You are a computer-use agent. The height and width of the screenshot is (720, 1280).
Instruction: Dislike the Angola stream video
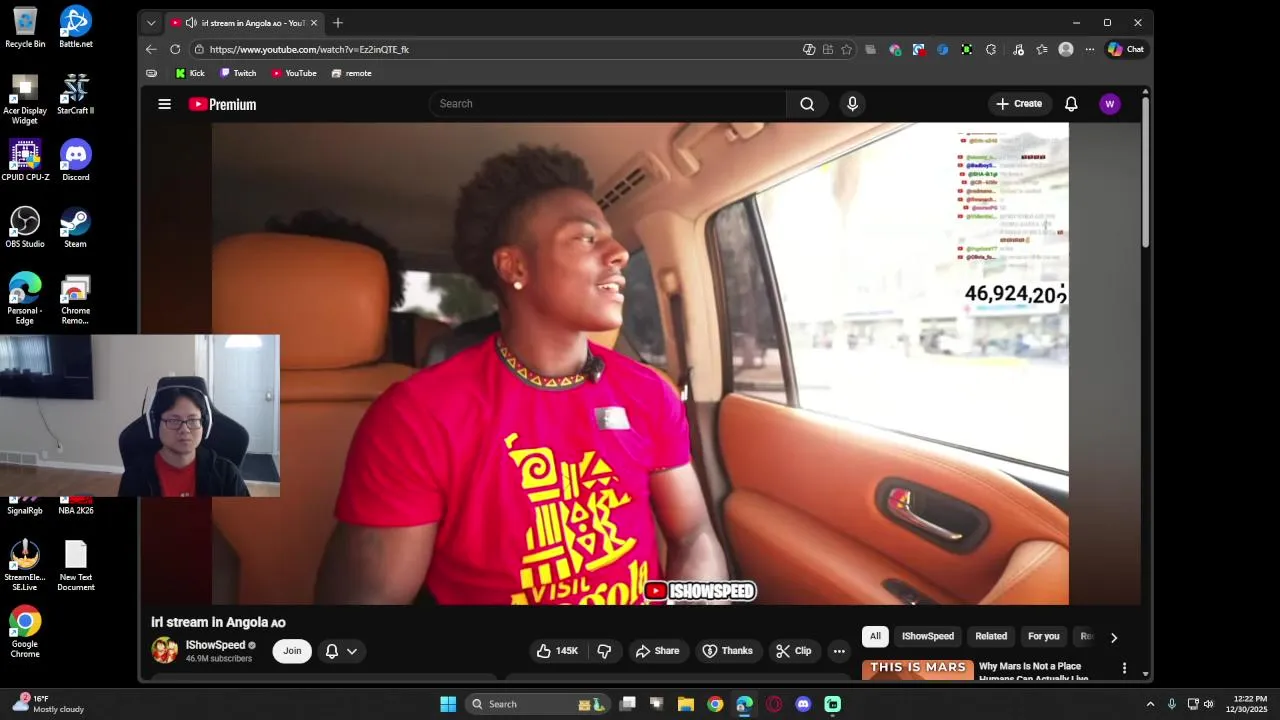point(604,651)
